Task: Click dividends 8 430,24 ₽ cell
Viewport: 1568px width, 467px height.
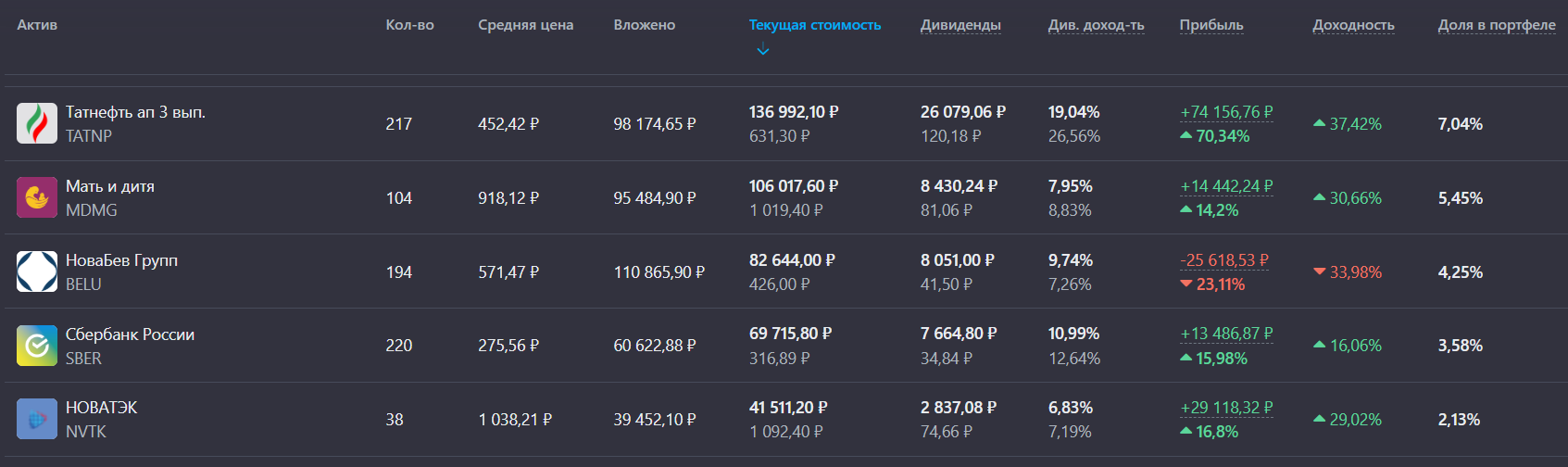Action: click(x=960, y=186)
